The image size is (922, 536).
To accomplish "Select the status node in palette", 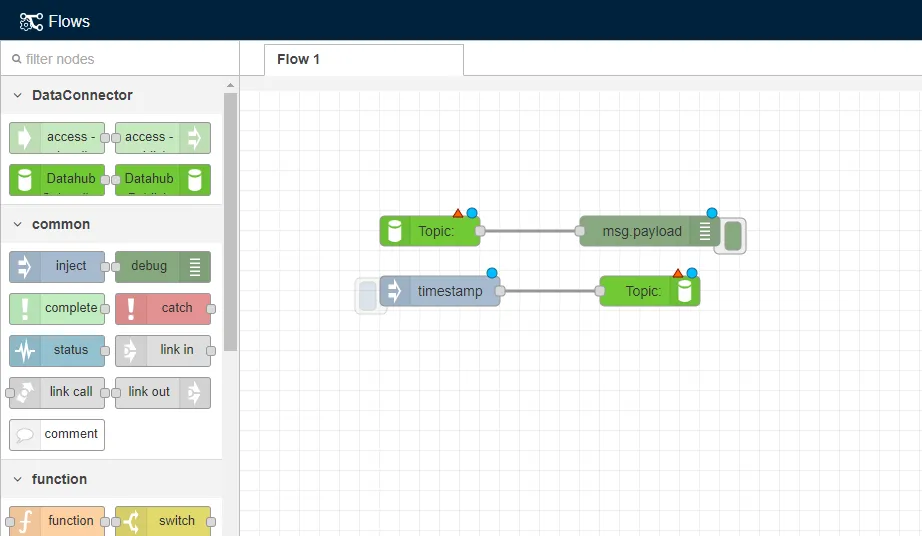I will coord(57,350).
